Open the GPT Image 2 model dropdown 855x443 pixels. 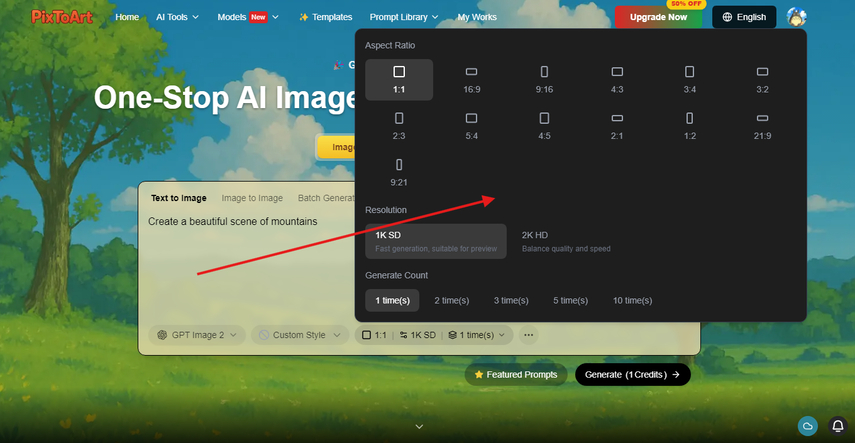pos(196,335)
